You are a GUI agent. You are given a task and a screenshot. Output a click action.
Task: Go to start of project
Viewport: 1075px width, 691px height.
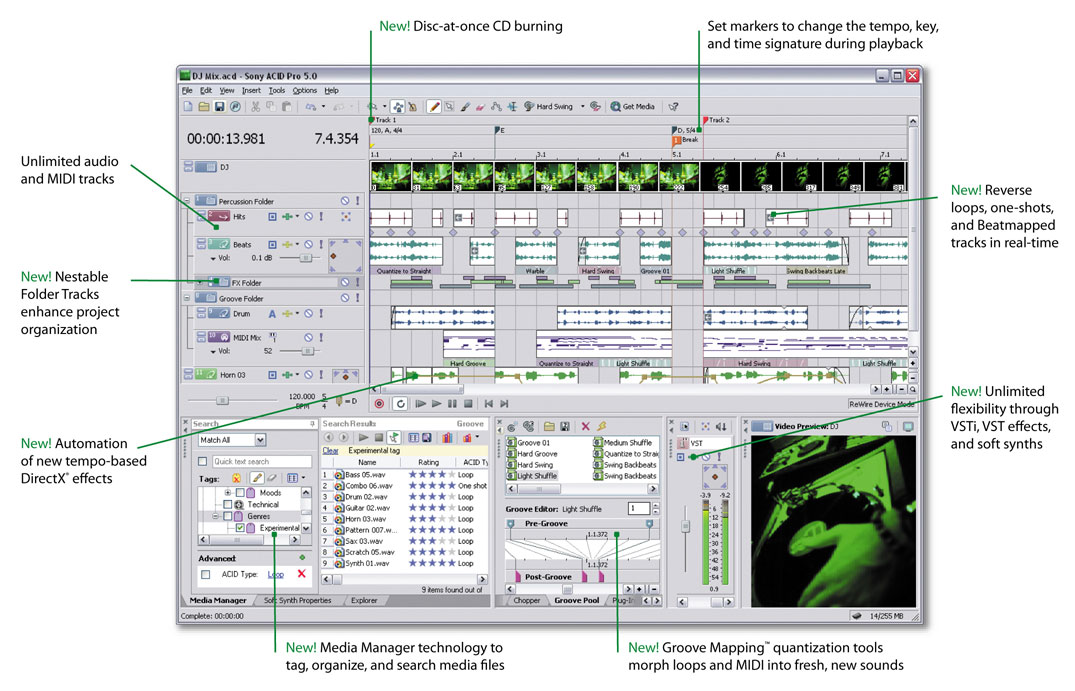tap(489, 404)
